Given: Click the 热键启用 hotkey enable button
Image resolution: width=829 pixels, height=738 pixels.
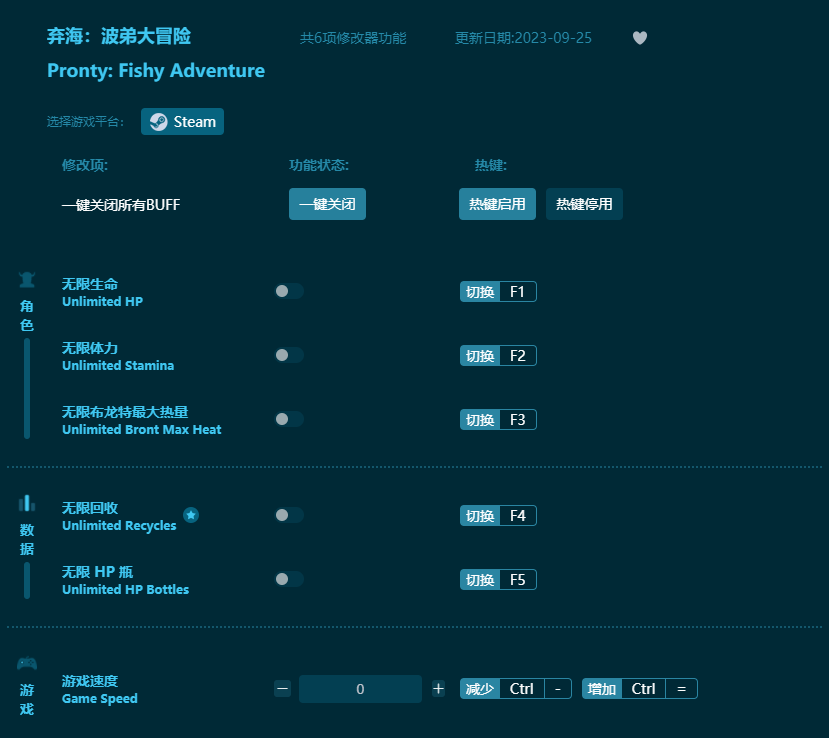Looking at the screenshot, I should click(497, 204).
